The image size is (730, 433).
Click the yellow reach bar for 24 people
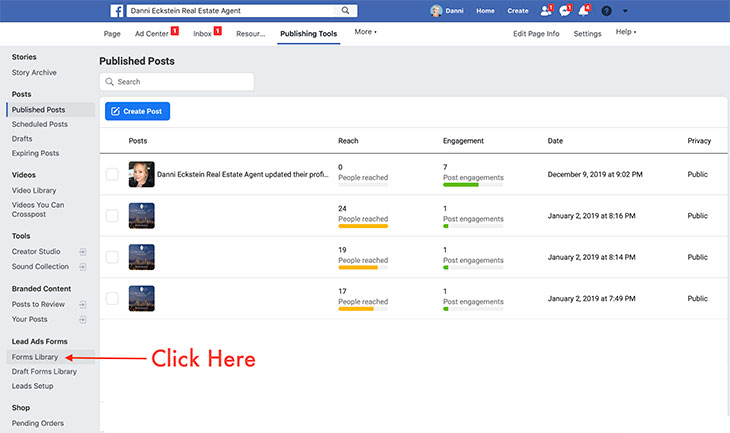click(x=362, y=226)
